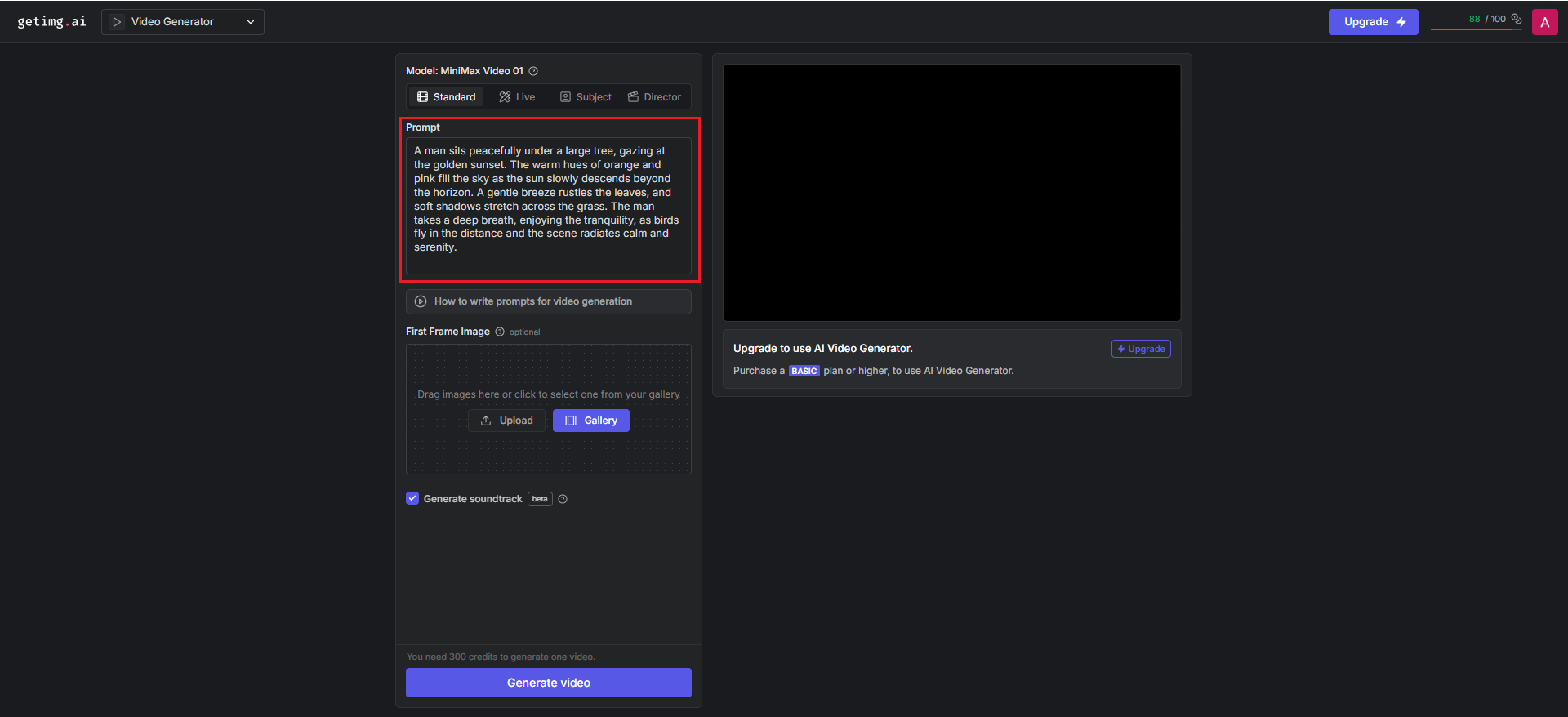
Task: Click the getimg.ai logo
Action: pyautogui.click(x=51, y=21)
